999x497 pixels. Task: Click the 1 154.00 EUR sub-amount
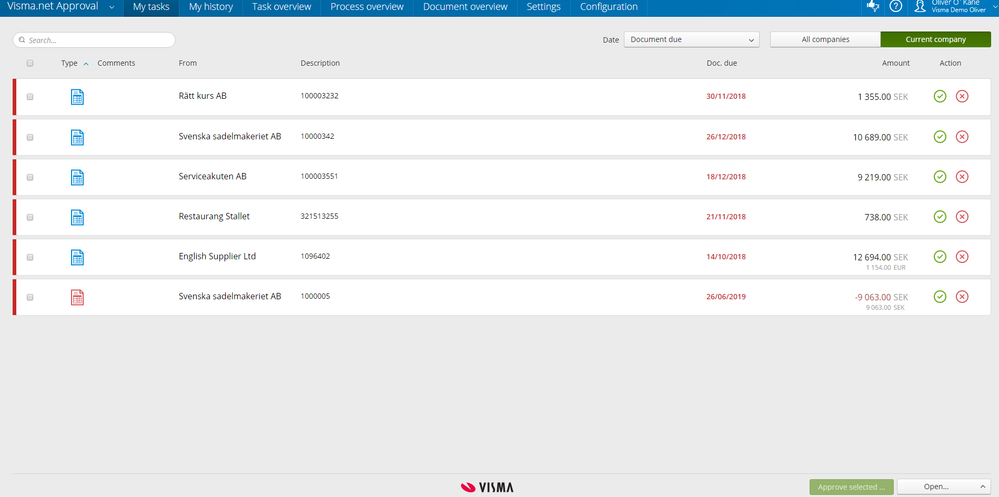pyautogui.click(x=885, y=268)
